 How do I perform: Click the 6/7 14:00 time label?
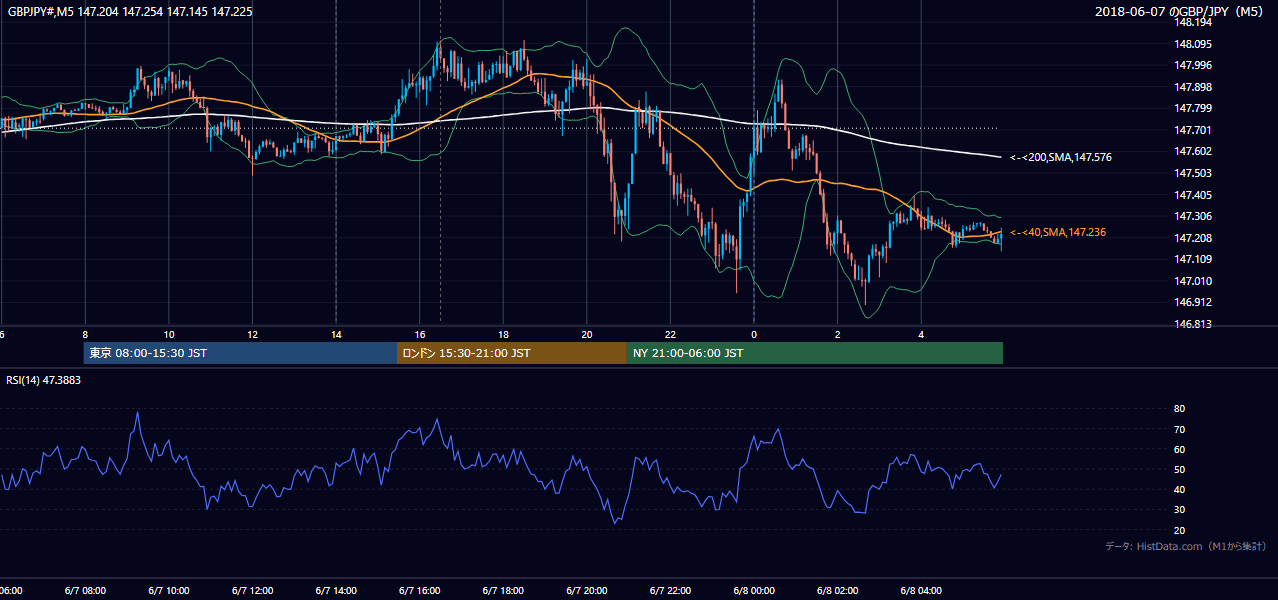coord(336,591)
